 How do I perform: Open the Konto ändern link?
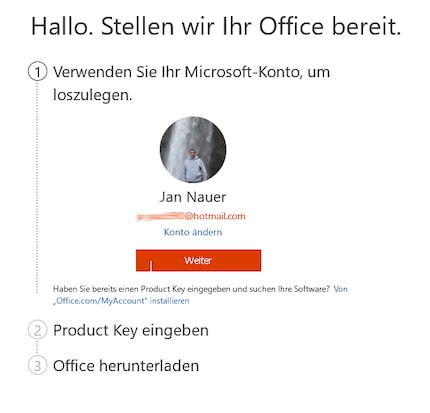point(193,232)
